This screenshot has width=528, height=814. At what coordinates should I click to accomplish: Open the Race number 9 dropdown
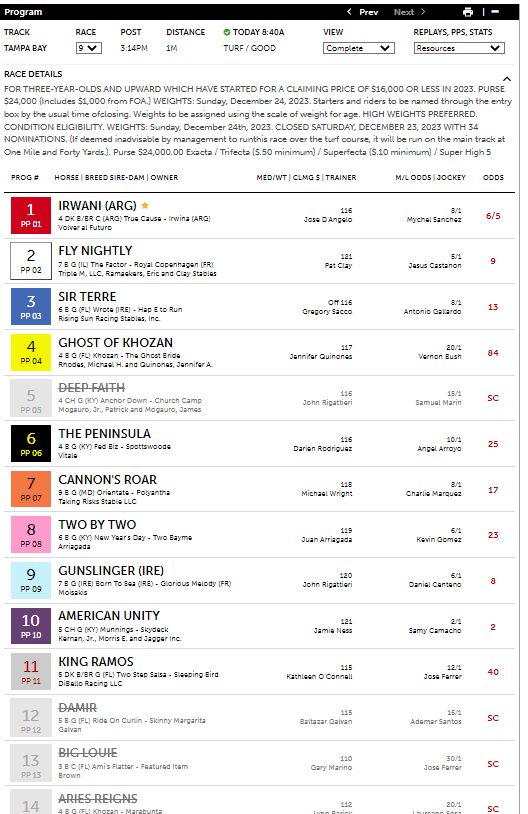pyautogui.click(x=89, y=48)
